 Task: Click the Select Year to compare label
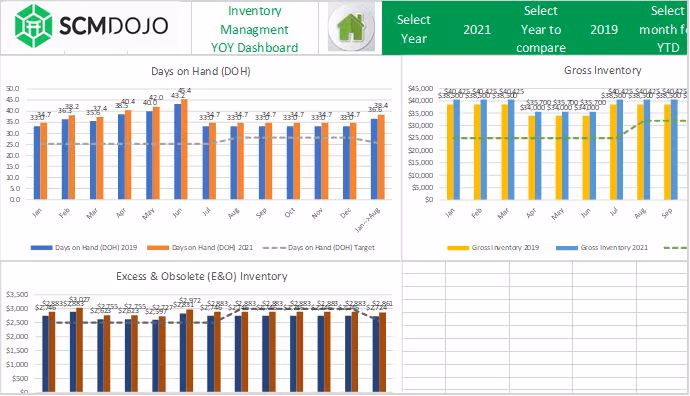(541, 29)
